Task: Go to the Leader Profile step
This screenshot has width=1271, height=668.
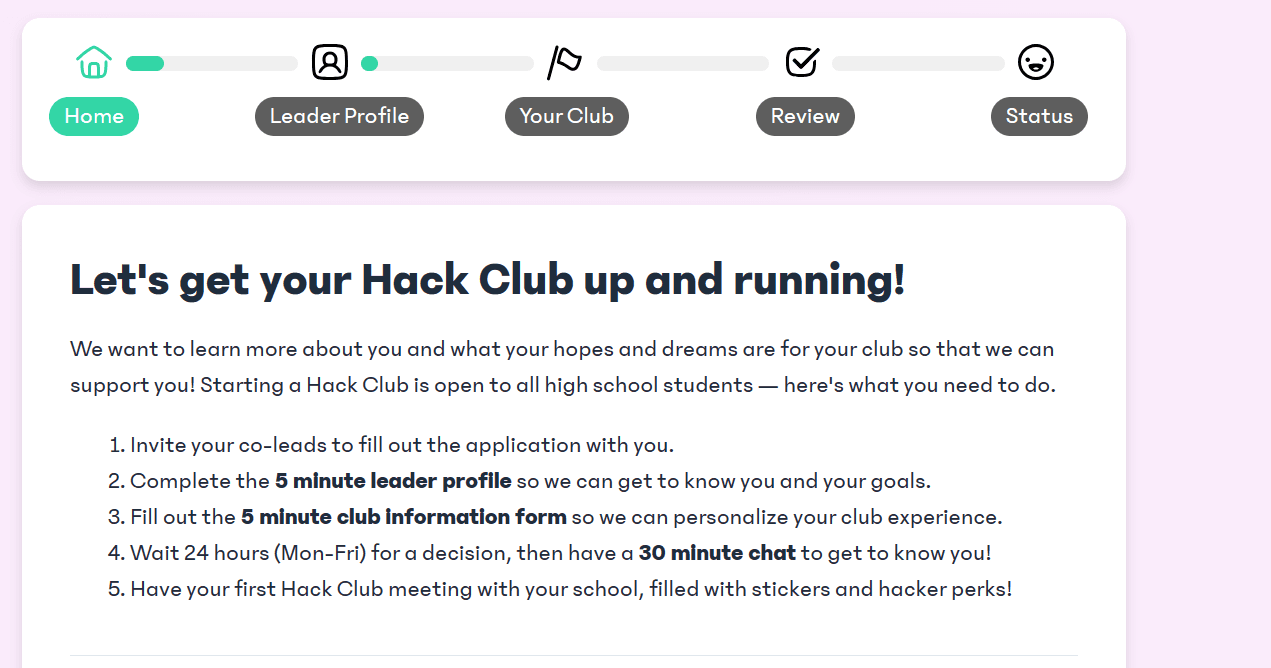Action: [339, 116]
